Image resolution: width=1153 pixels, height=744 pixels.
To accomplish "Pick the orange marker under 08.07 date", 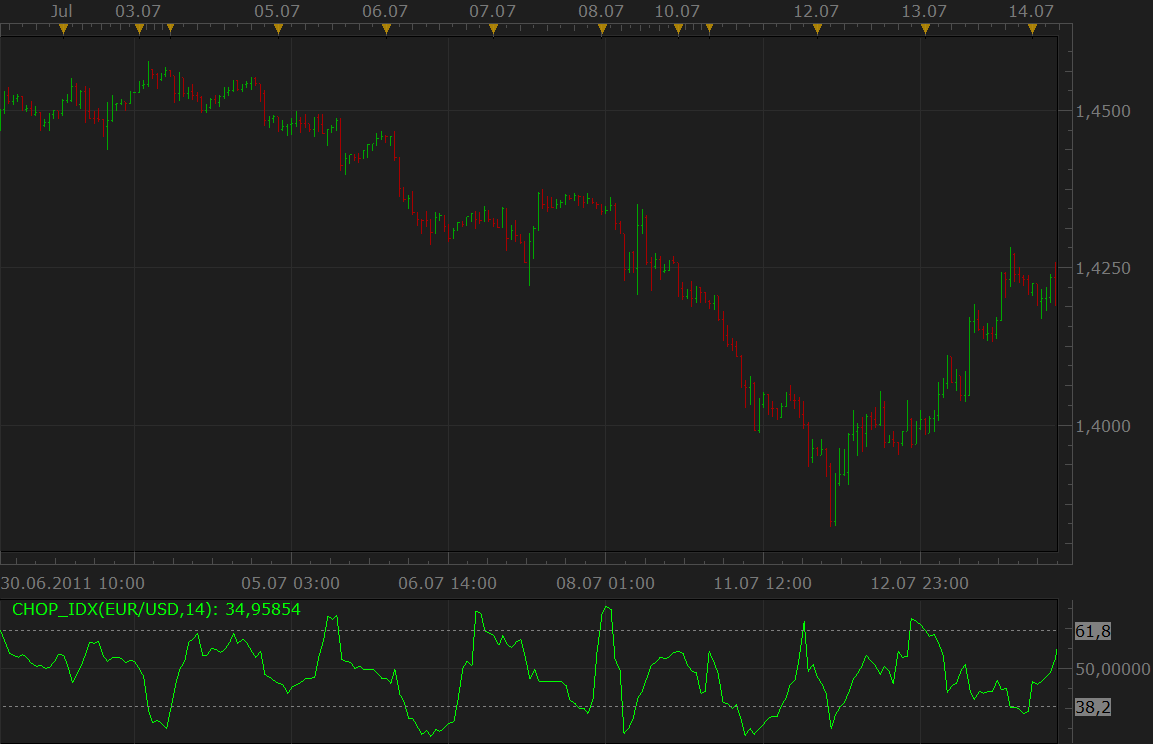I will coord(602,29).
